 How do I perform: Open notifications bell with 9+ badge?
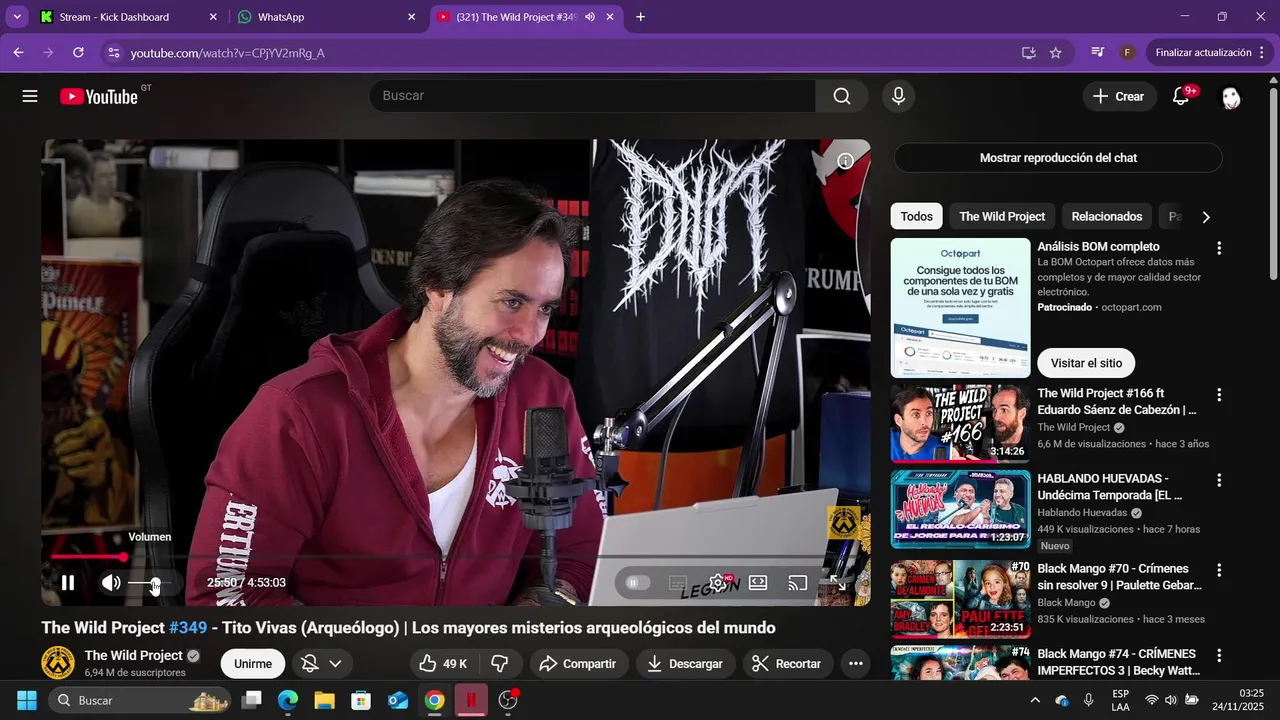(x=1181, y=96)
